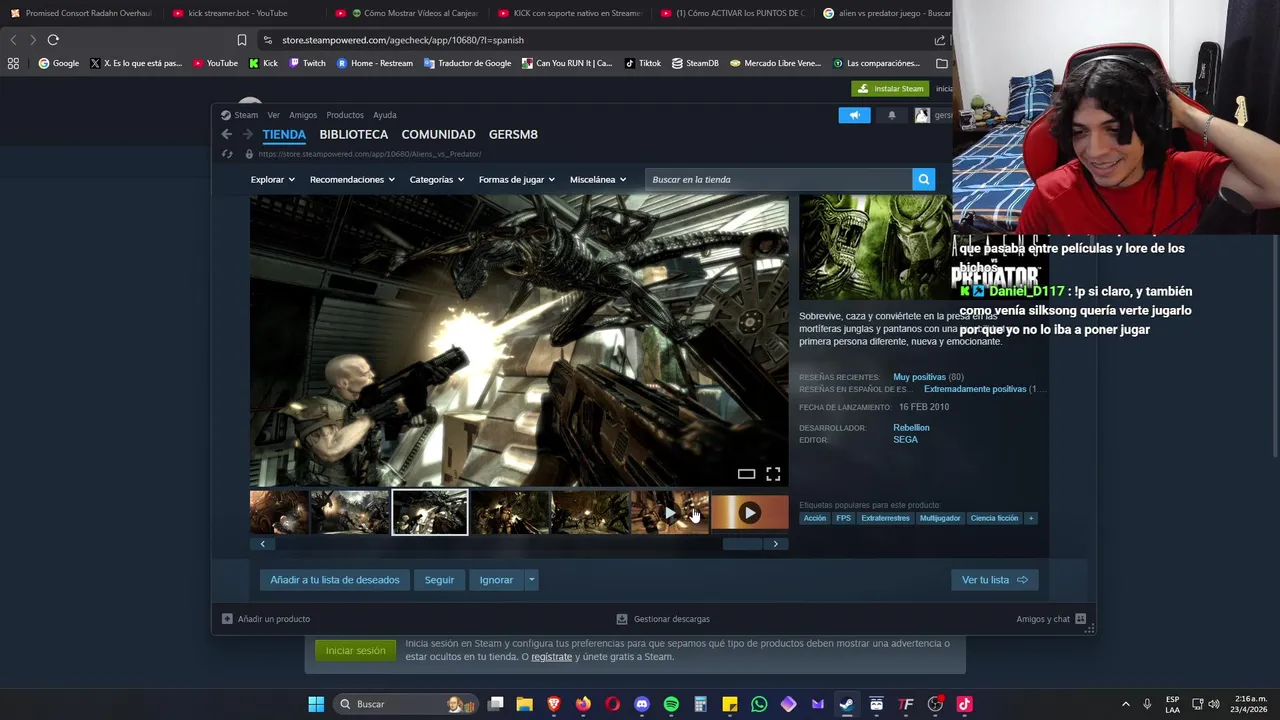Open the Formas de jugar dropdown
This screenshot has width=1280, height=720.
pyautogui.click(x=516, y=180)
